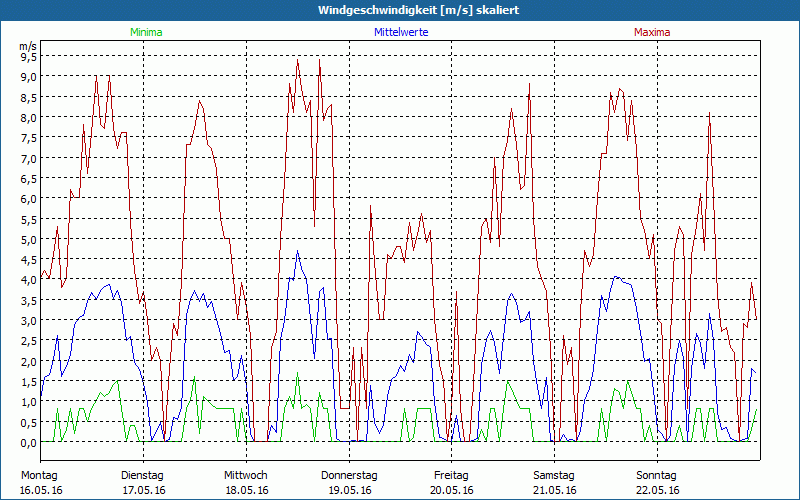Viewport: 800px width, 500px height.
Task: Select the 9,5 y-axis value
Action: (28, 57)
